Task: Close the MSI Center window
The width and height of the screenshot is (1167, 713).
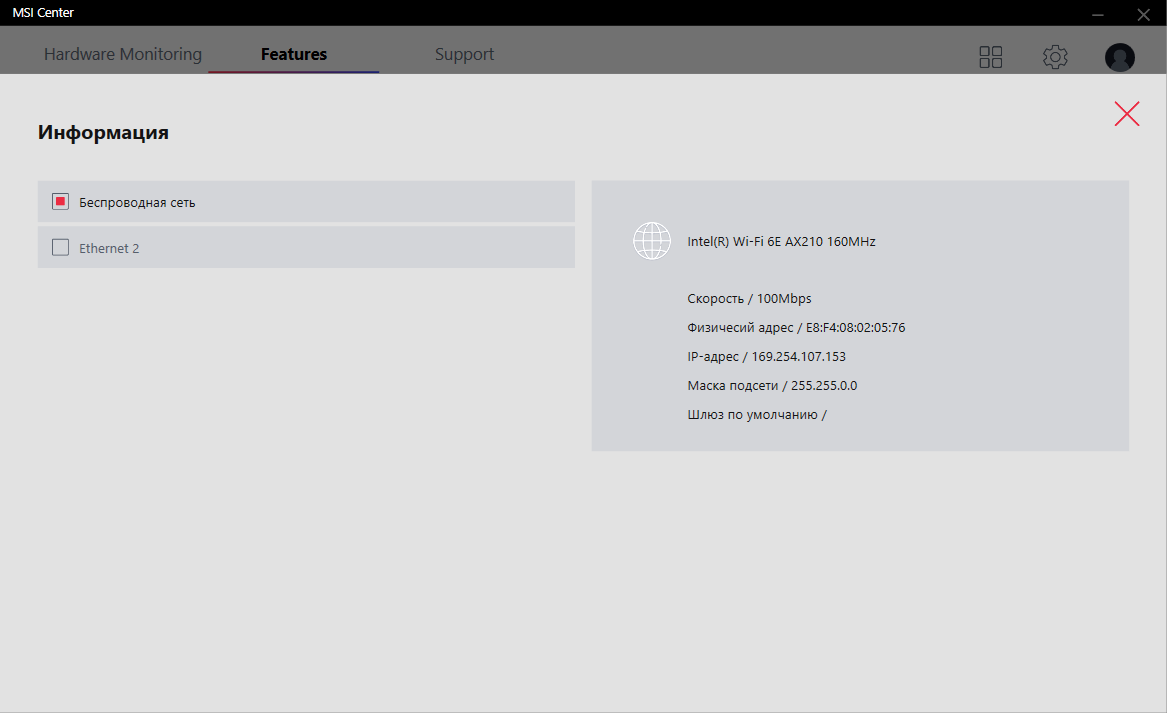Action: pyautogui.click(x=1144, y=14)
